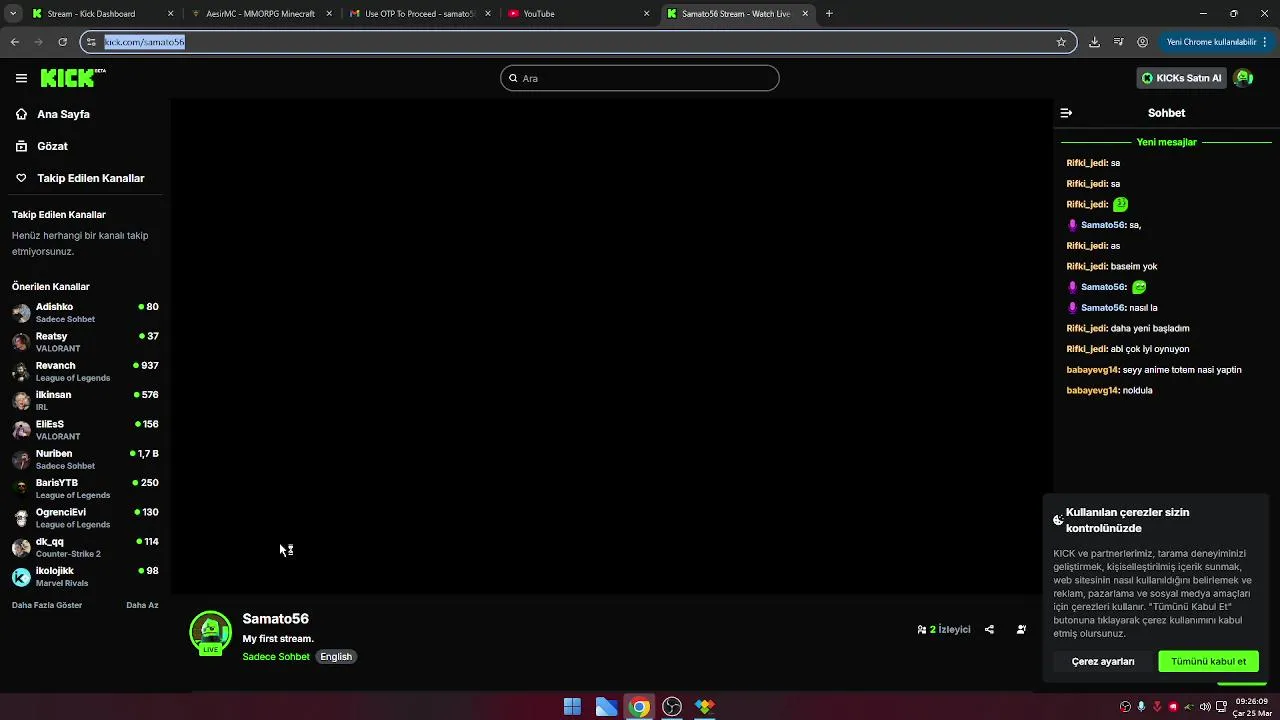The image size is (1280, 720).
Task: Click into the Ara search field
Action: tap(640, 78)
